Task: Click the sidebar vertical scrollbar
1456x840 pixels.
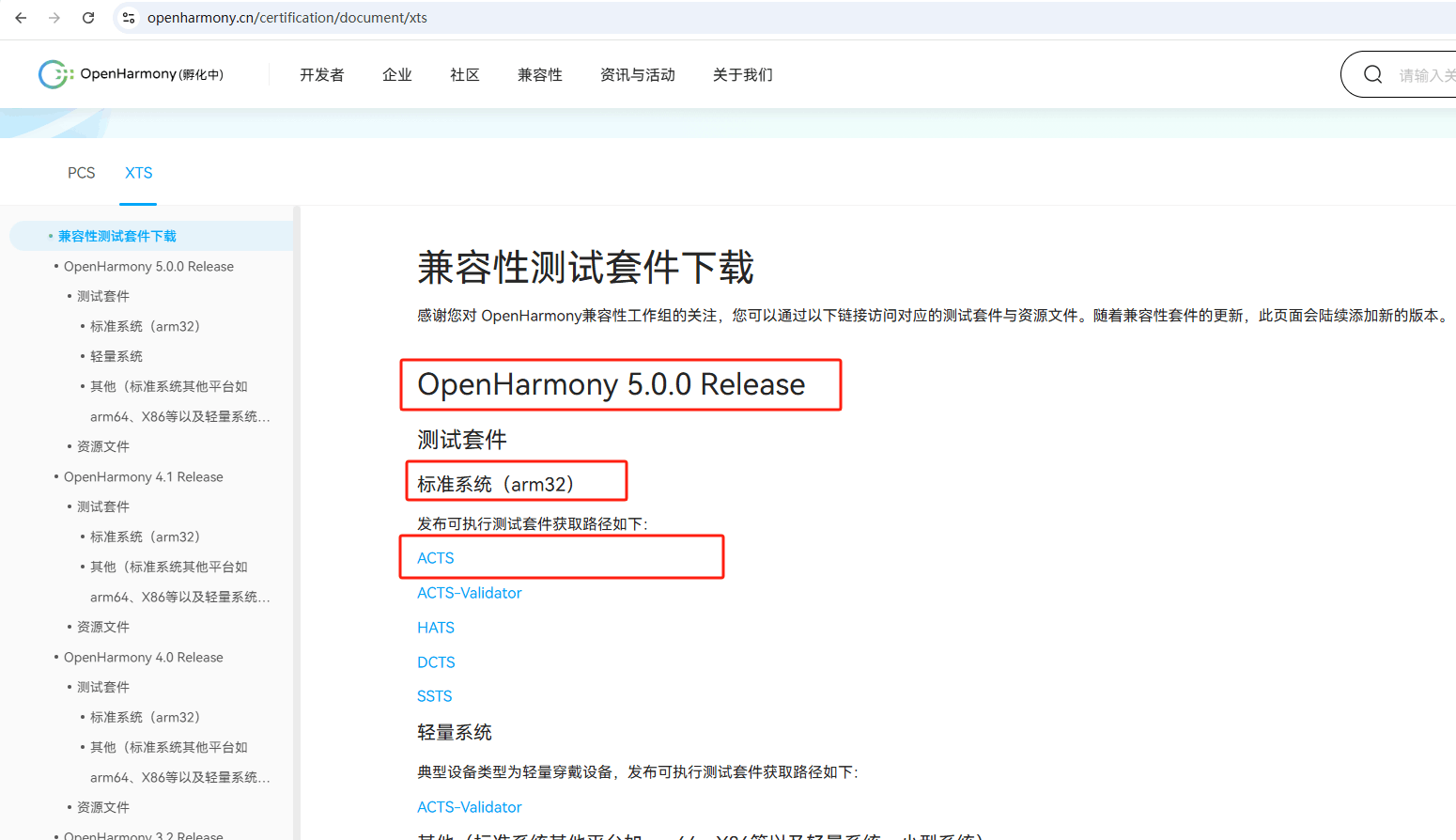Action: 297,522
